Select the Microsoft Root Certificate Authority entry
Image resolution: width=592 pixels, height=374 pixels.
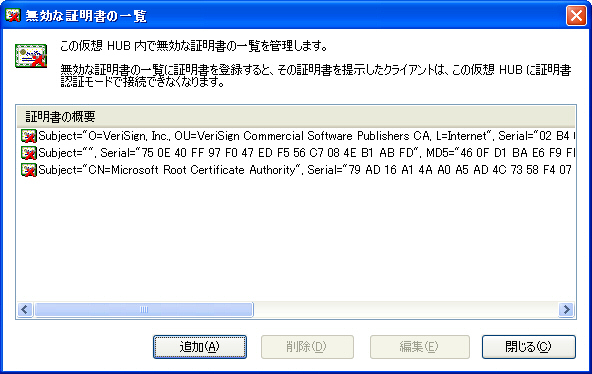coord(298,170)
